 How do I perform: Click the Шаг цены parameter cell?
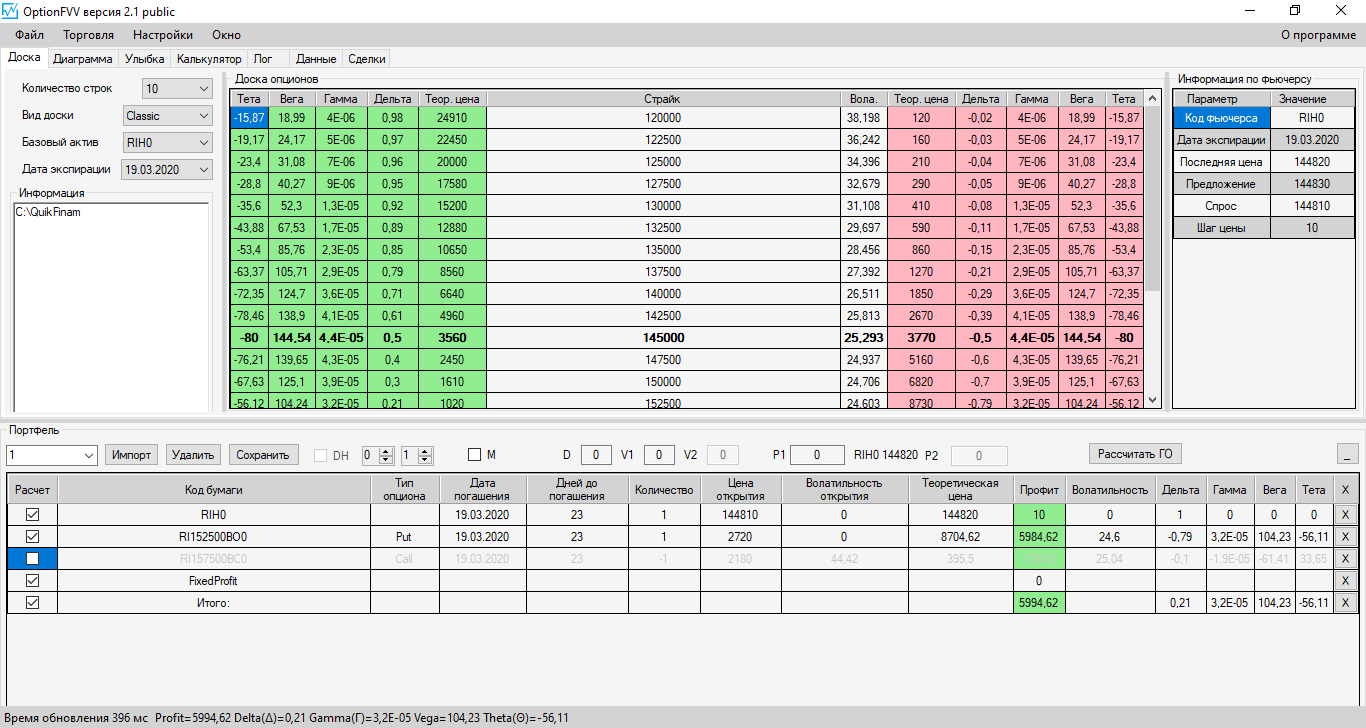[x=1222, y=228]
